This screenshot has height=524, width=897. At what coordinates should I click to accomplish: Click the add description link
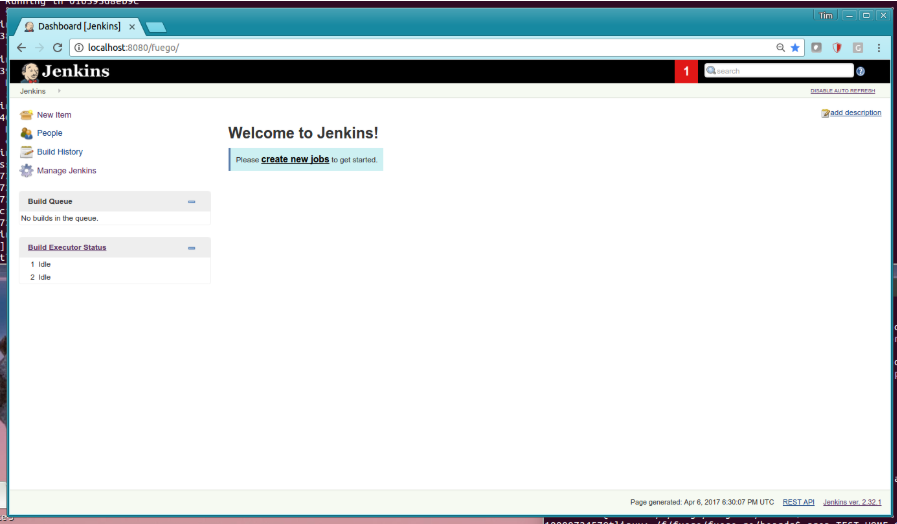[856, 113]
